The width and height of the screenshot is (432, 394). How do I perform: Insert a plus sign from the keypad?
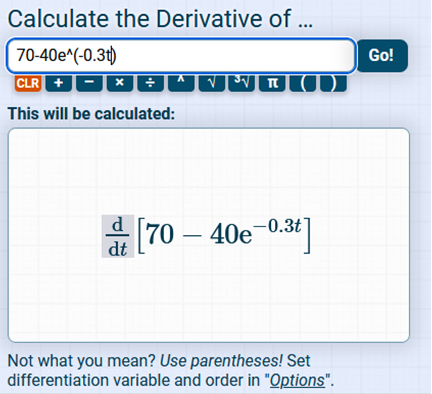pyautogui.click(x=59, y=83)
